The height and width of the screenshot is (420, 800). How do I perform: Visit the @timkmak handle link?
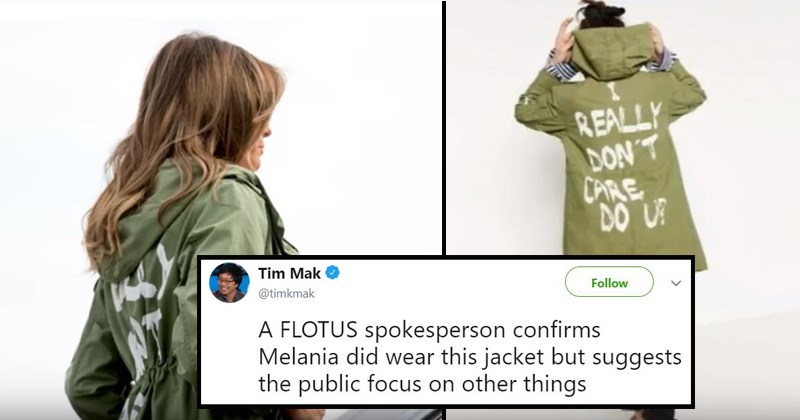pos(287,293)
